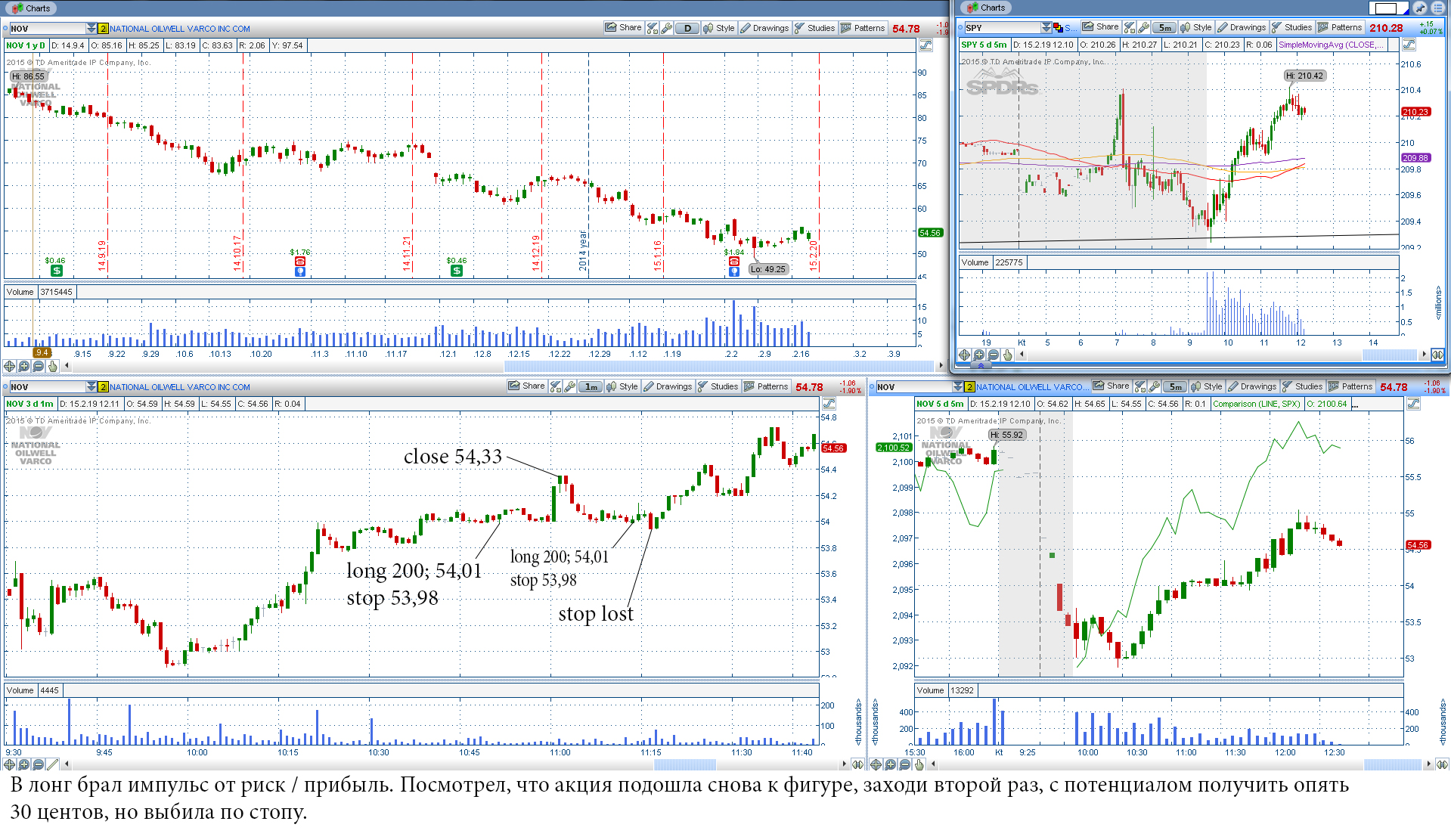Click the multicolor link squares beside SPY
This screenshot has height=840, width=1451.
1058,28
